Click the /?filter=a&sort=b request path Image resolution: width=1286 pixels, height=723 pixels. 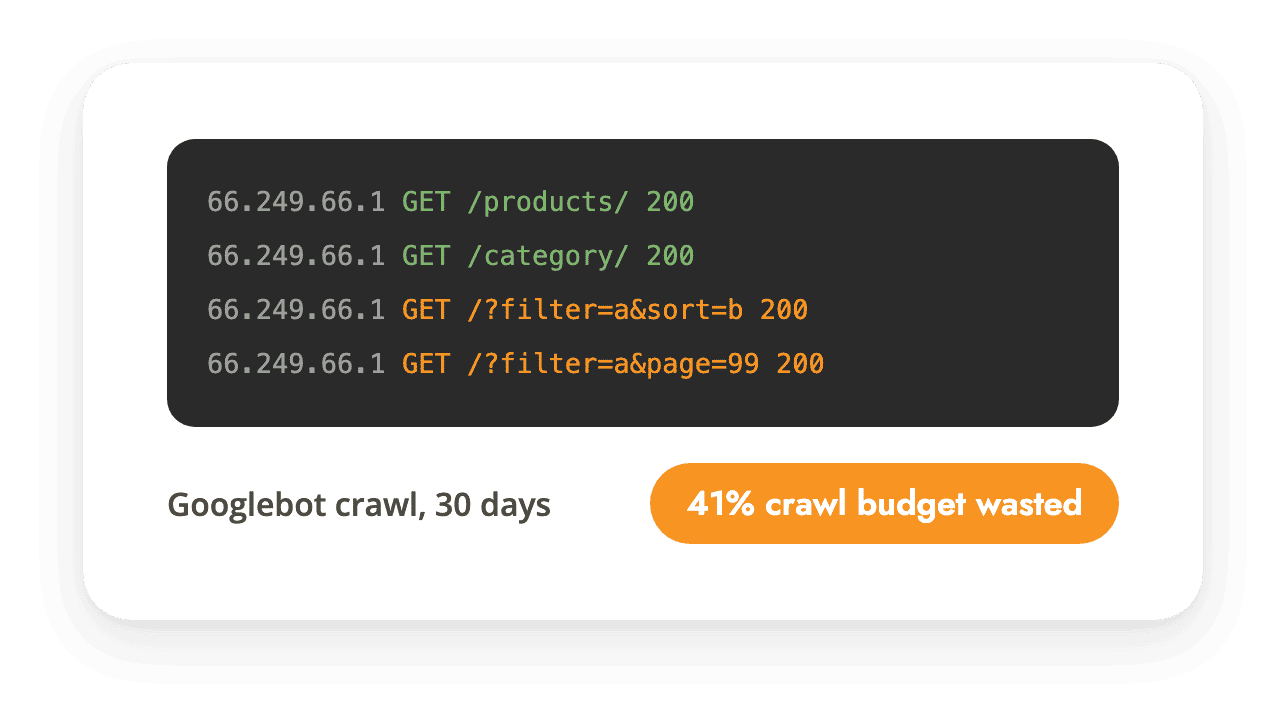pos(605,311)
